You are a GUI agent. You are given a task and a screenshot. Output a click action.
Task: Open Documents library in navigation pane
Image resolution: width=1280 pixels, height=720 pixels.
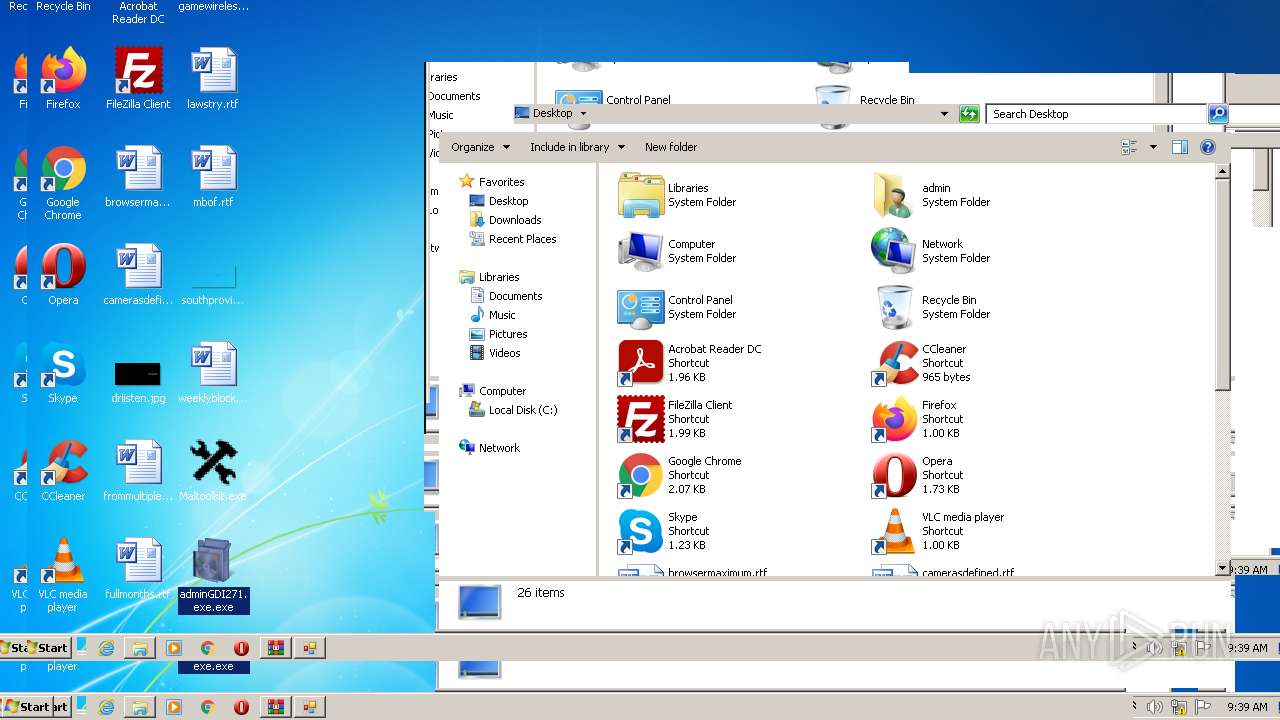coord(505,296)
